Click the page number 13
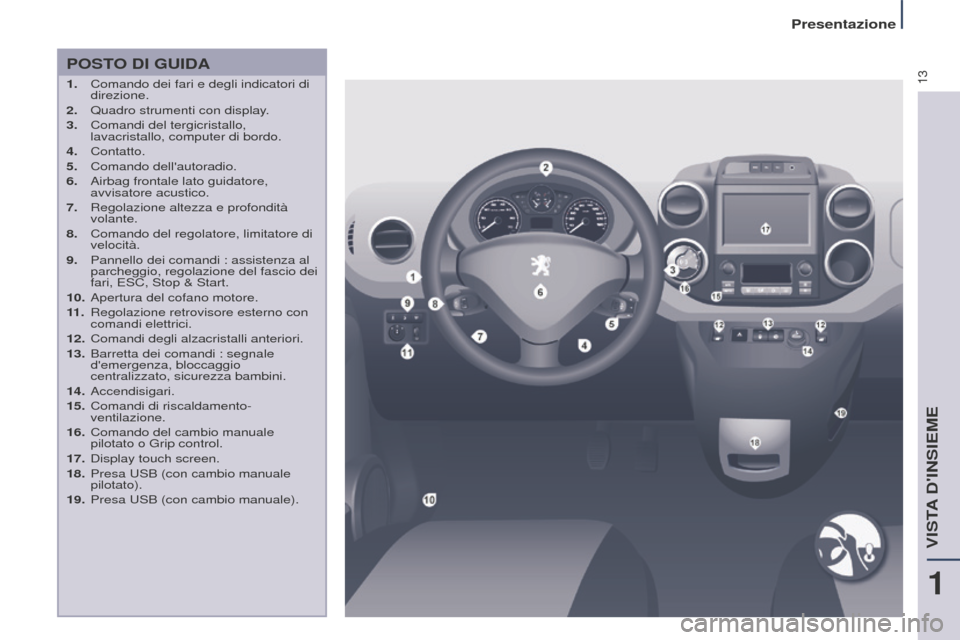Image resolution: width=960 pixels, height=640 pixels. click(923, 77)
